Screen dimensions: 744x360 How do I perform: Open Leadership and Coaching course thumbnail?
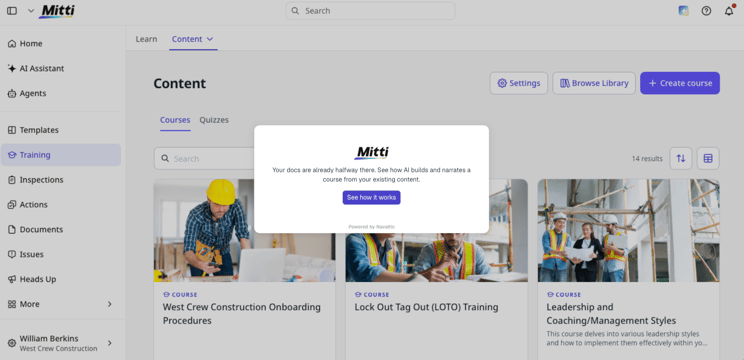coord(628,231)
